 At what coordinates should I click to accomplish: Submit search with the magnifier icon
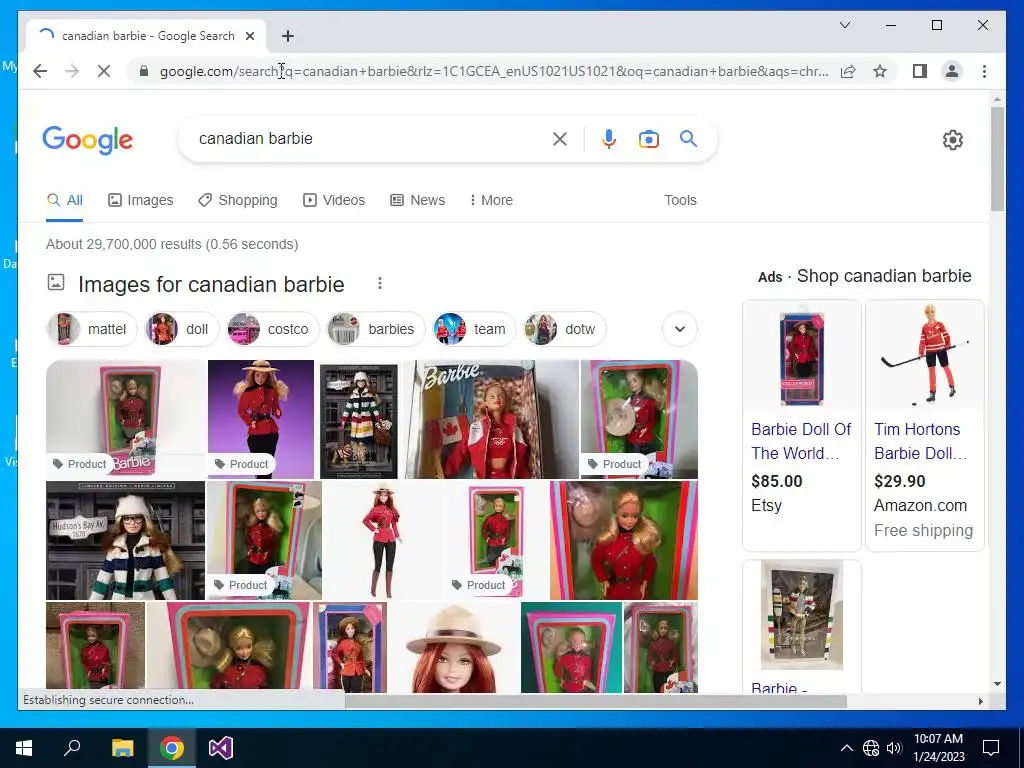[688, 138]
